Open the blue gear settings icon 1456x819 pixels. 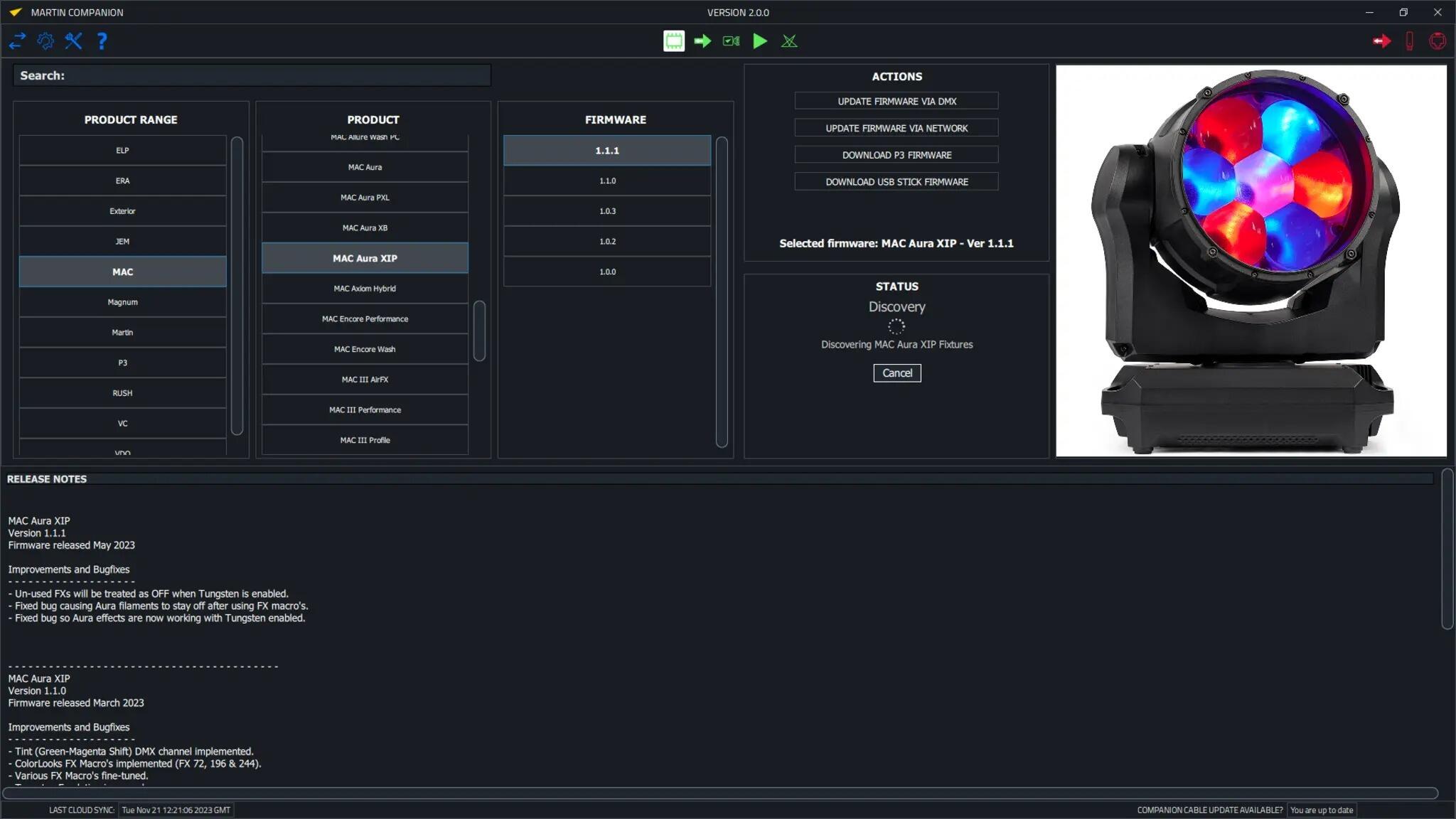coord(45,41)
